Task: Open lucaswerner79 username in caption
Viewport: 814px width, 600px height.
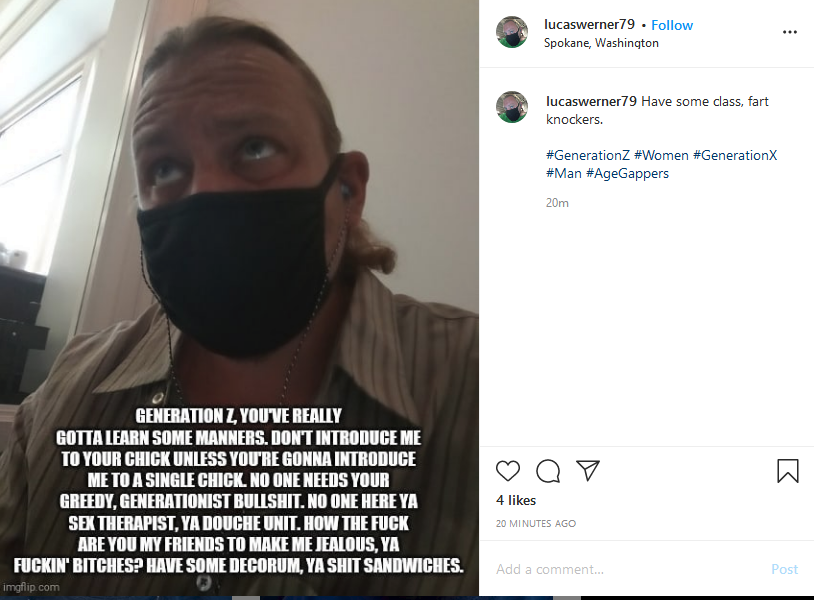Action: (591, 101)
